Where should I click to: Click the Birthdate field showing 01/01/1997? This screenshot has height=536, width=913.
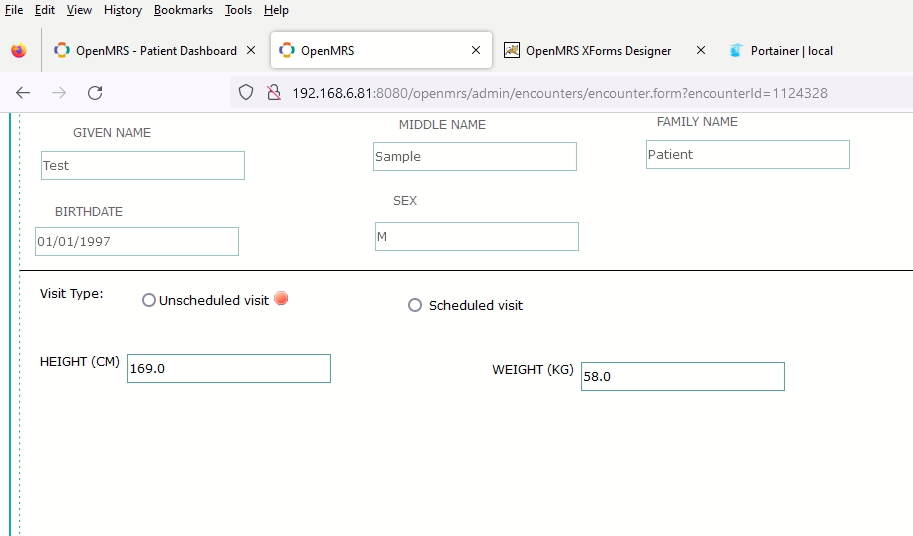pyautogui.click(x=137, y=242)
